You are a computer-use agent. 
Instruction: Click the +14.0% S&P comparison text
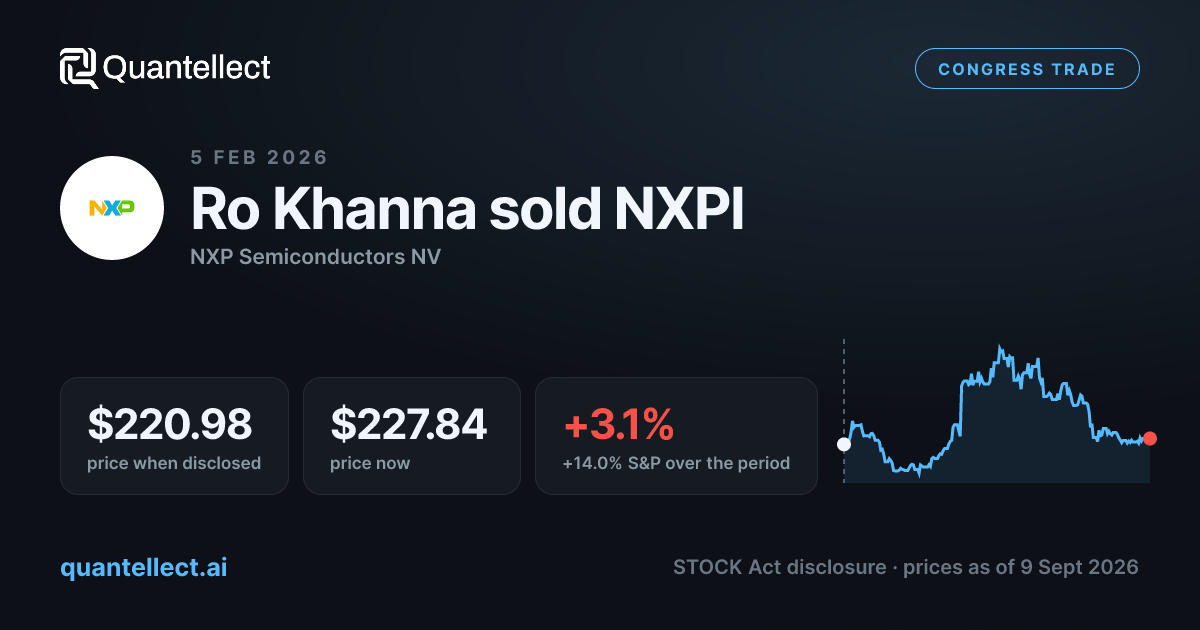pyautogui.click(x=676, y=463)
